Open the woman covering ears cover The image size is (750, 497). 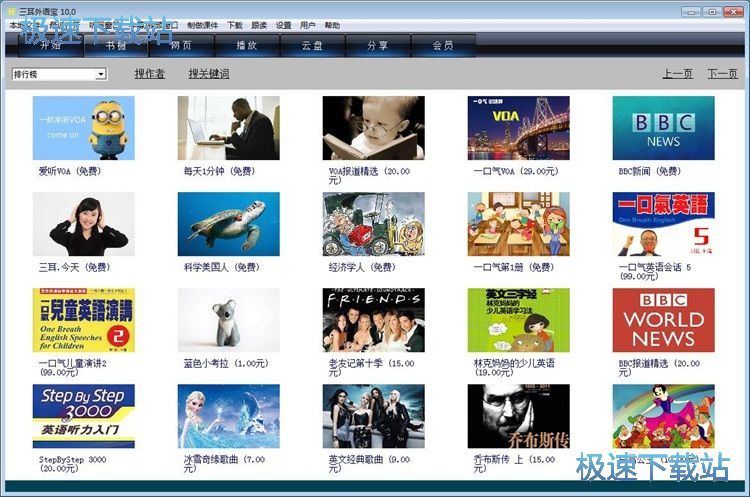coord(84,224)
